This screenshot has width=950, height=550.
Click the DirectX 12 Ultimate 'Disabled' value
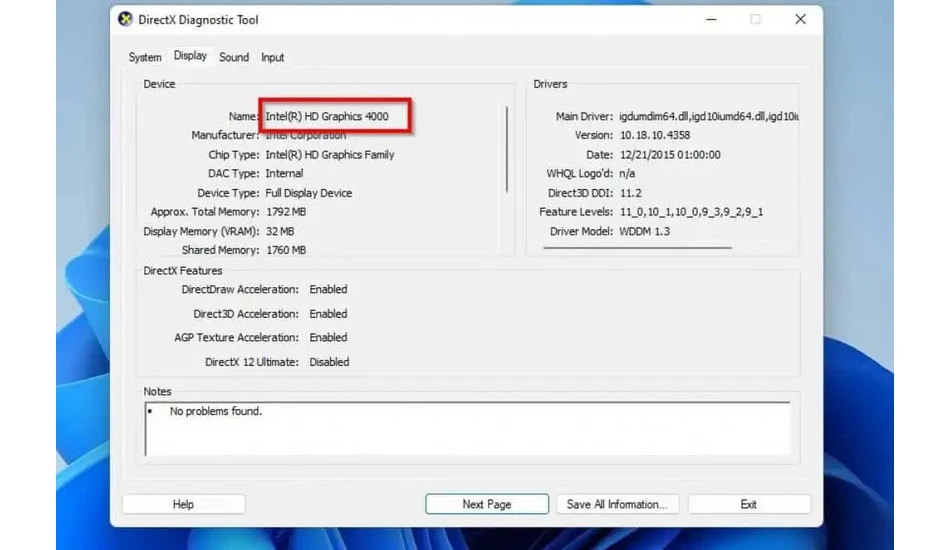pos(329,362)
